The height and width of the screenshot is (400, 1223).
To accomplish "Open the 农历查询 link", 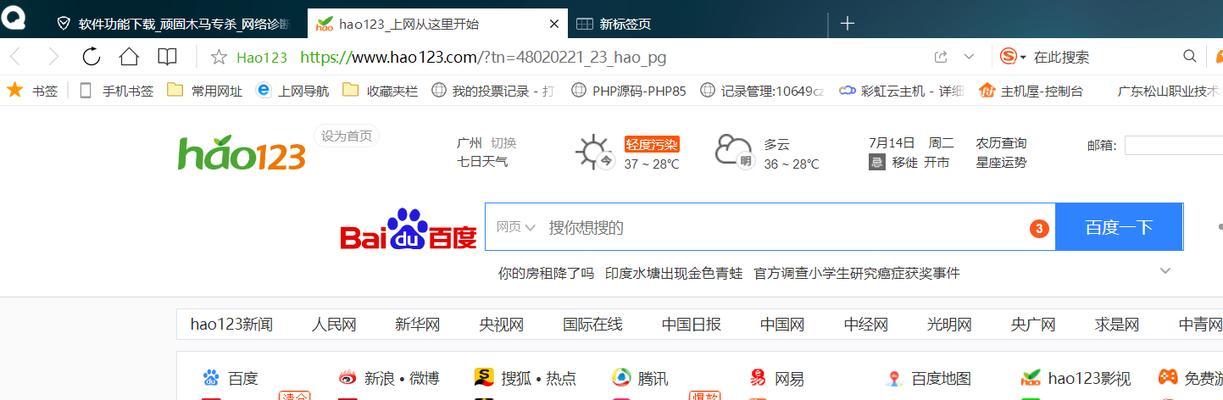I will point(1001,143).
